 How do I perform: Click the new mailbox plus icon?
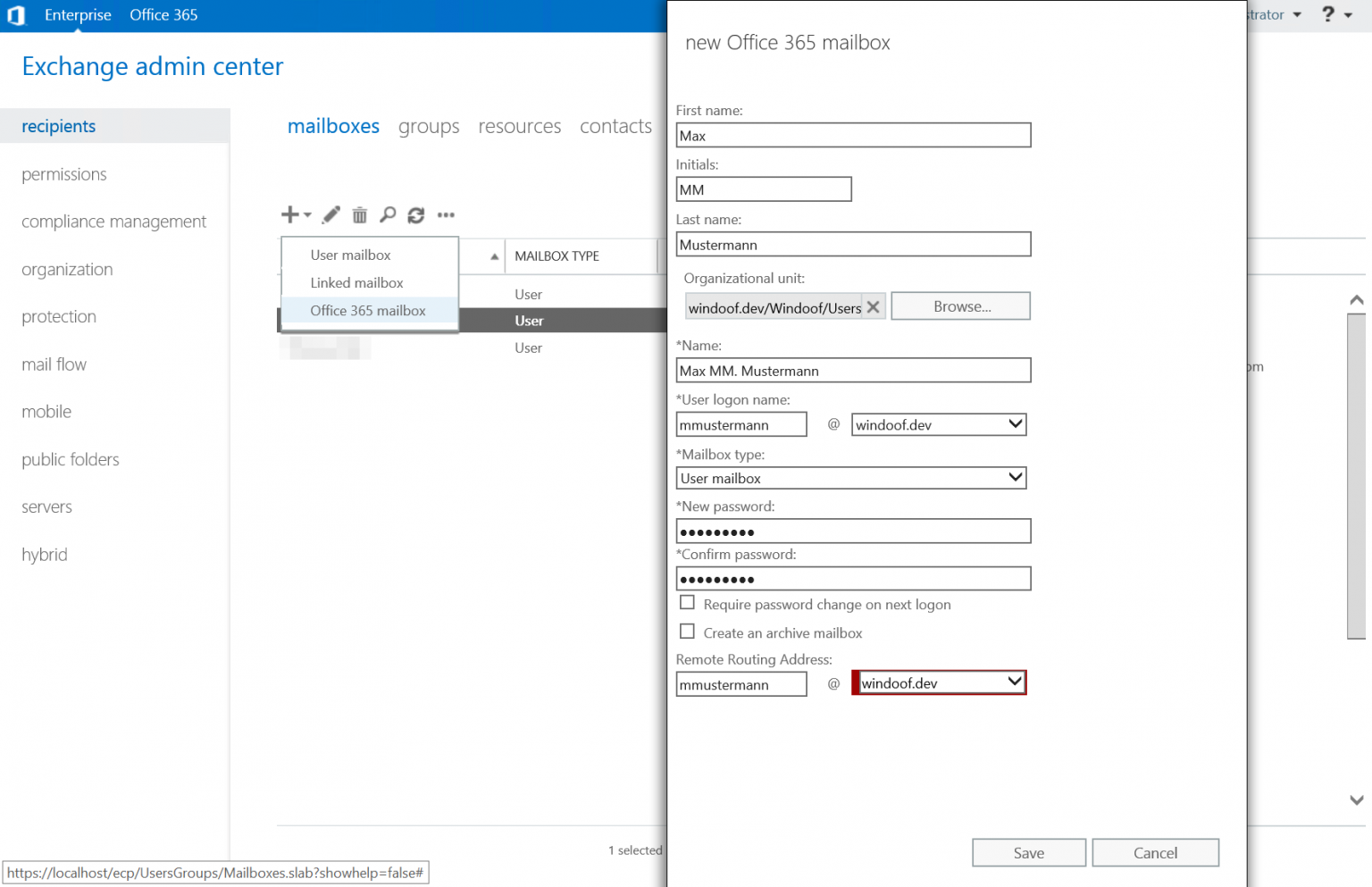click(290, 214)
